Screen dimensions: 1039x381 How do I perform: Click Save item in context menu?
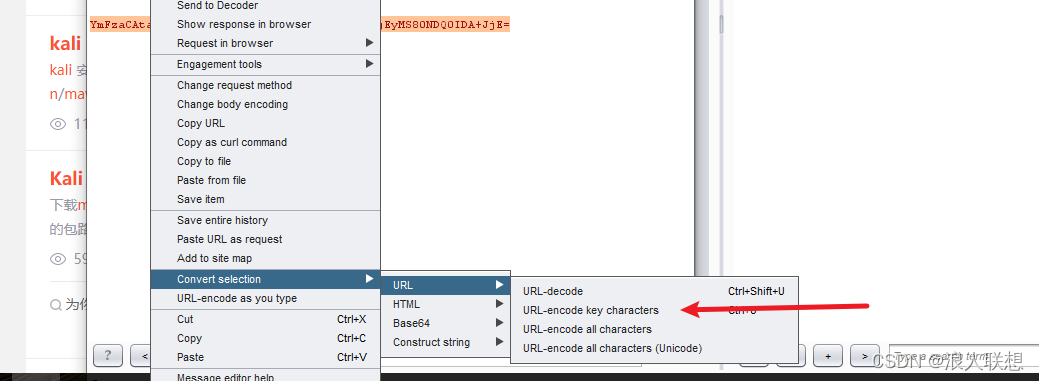point(266,199)
